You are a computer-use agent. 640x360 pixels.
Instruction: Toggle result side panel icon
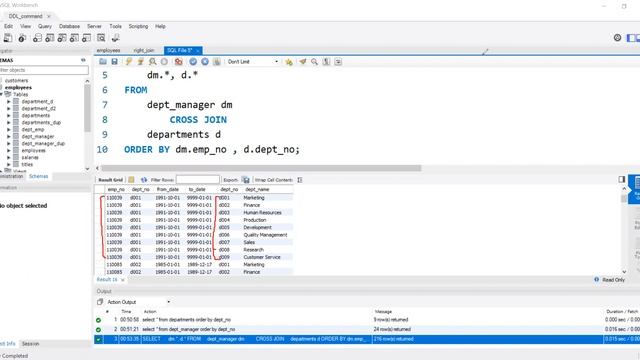(621, 179)
